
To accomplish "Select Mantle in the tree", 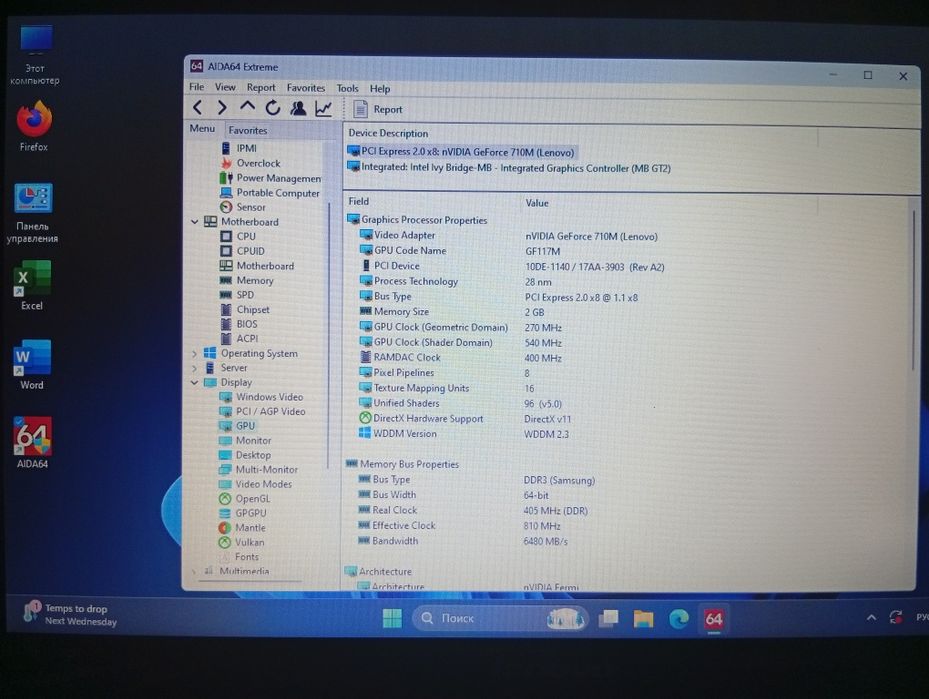I will tap(242, 528).
